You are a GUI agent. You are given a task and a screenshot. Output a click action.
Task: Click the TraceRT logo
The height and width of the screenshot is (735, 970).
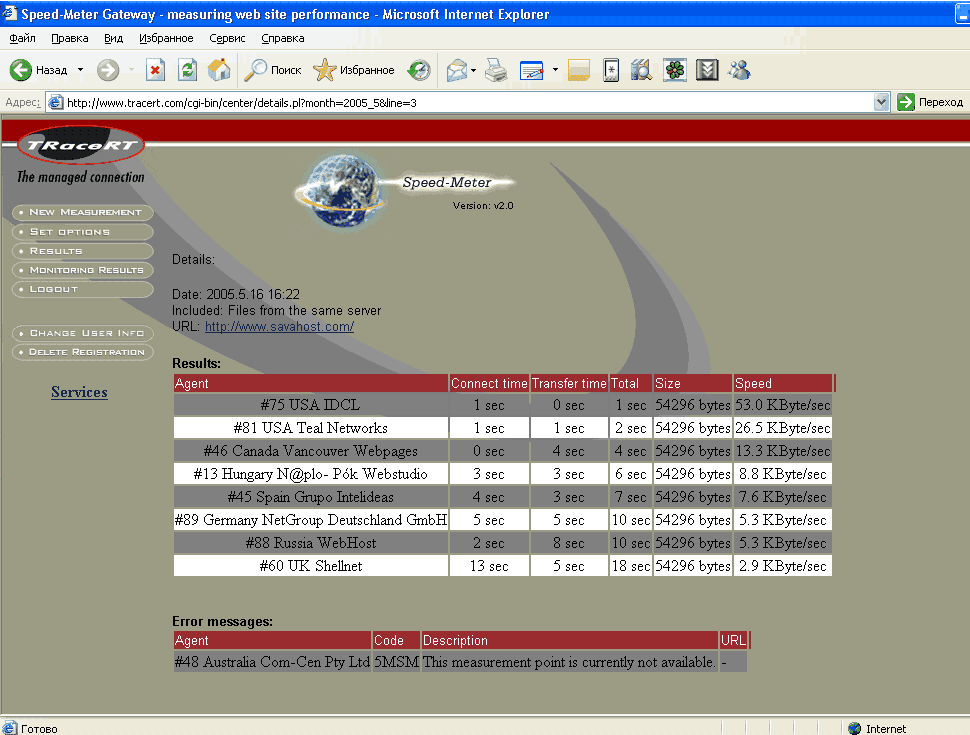point(81,145)
